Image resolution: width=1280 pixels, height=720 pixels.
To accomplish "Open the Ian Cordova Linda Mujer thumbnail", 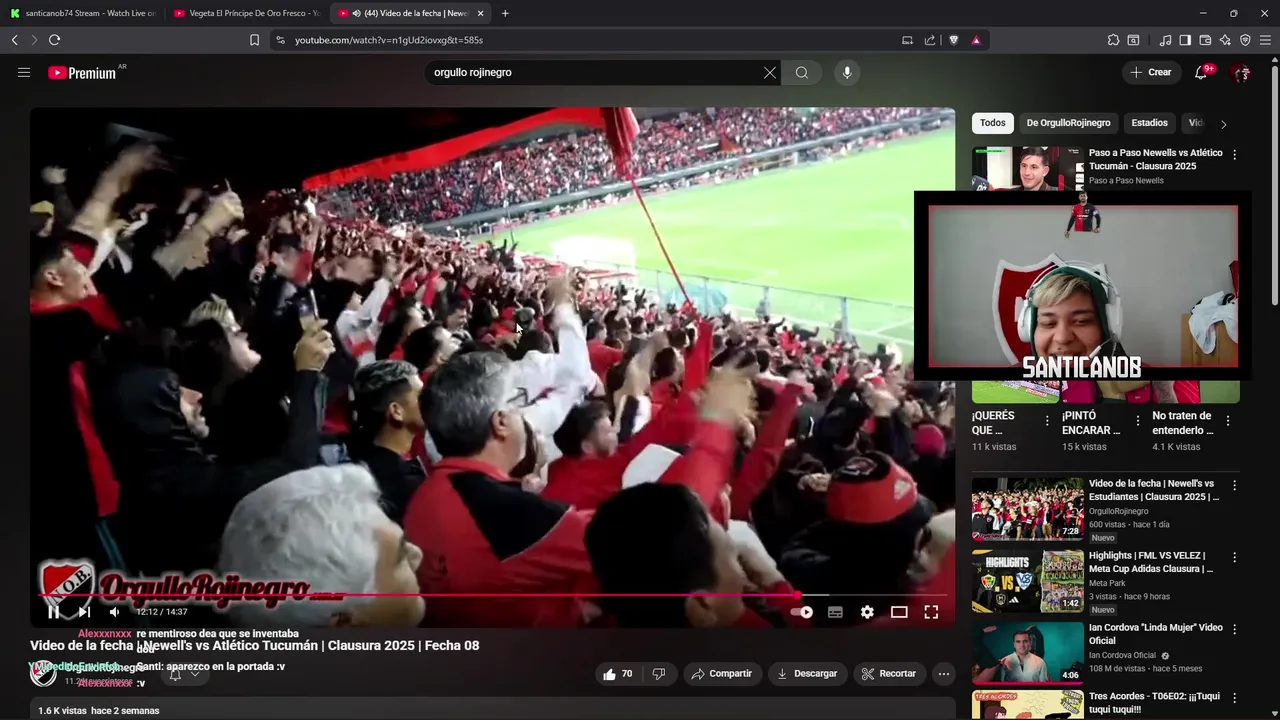I will (1028, 653).
